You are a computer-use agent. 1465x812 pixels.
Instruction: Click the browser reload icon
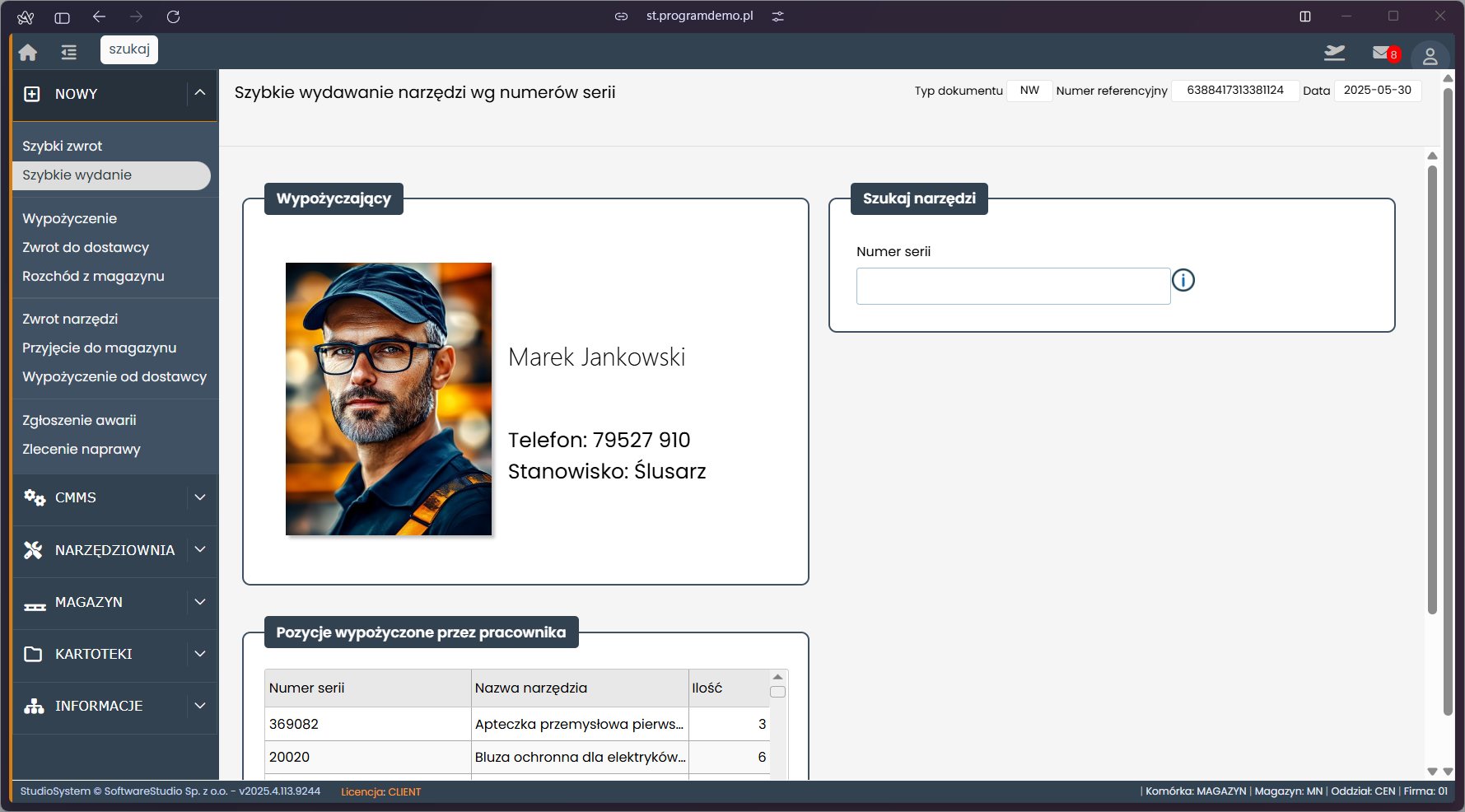coord(173,16)
